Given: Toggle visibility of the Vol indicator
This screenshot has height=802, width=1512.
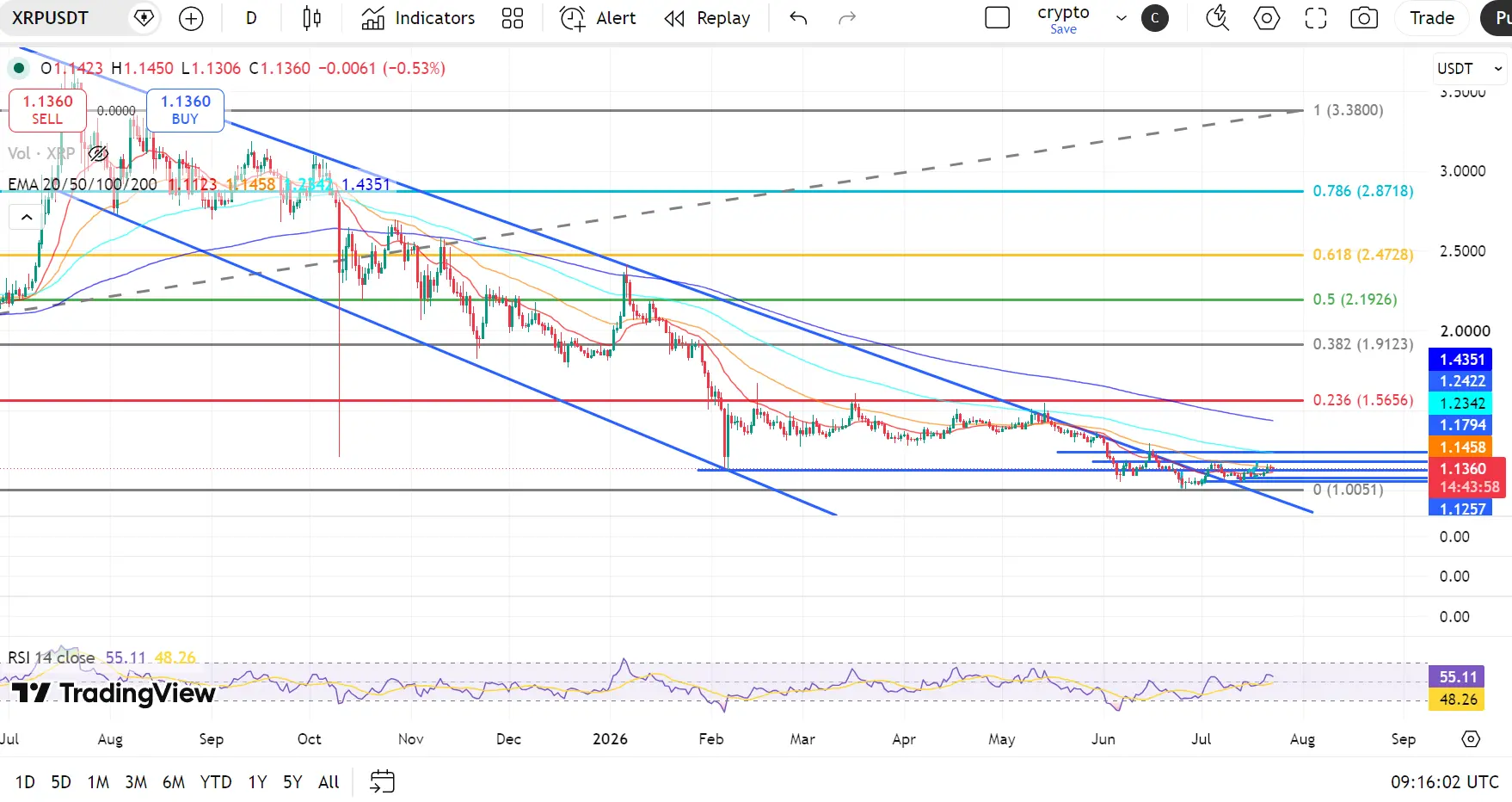Looking at the screenshot, I should pos(99,153).
